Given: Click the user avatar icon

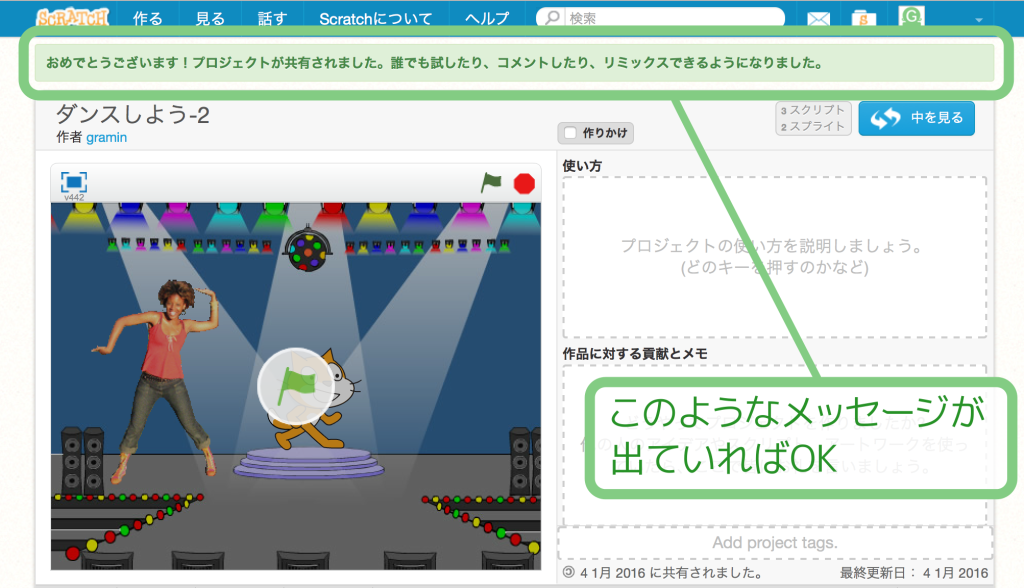Looking at the screenshot, I should pyautogui.click(x=911, y=16).
